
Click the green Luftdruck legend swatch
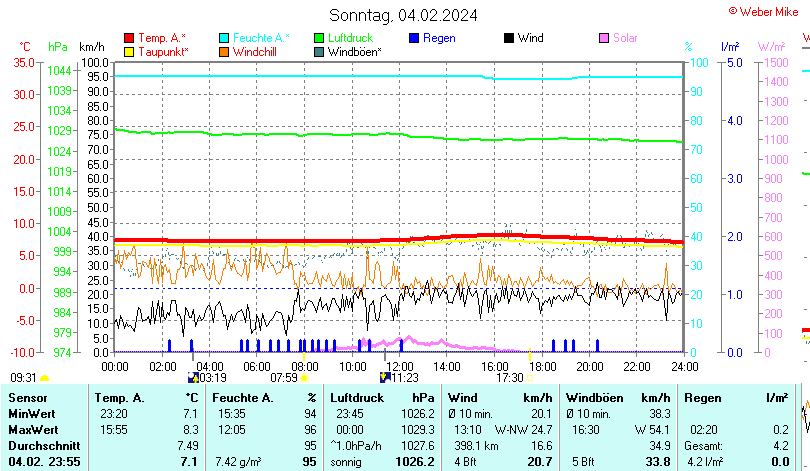tap(320, 38)
